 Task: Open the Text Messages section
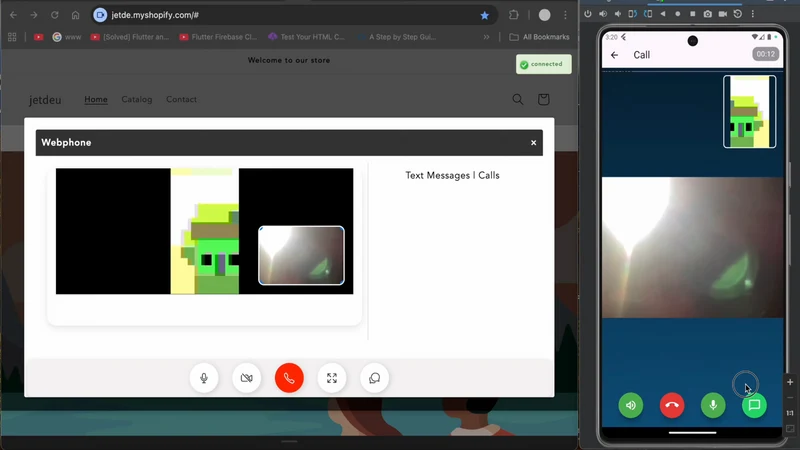438,176
